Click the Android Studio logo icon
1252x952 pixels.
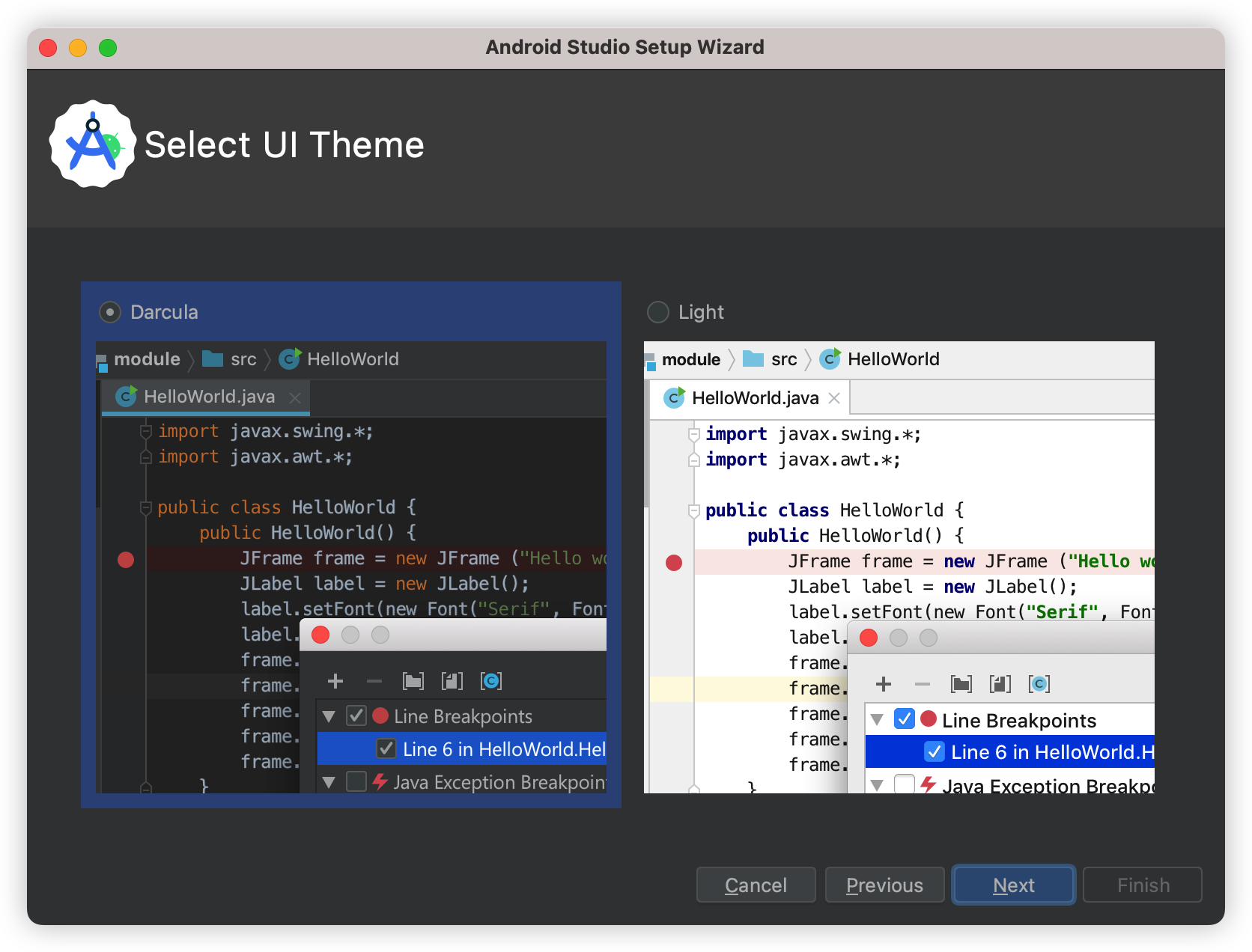coord(93,144)
